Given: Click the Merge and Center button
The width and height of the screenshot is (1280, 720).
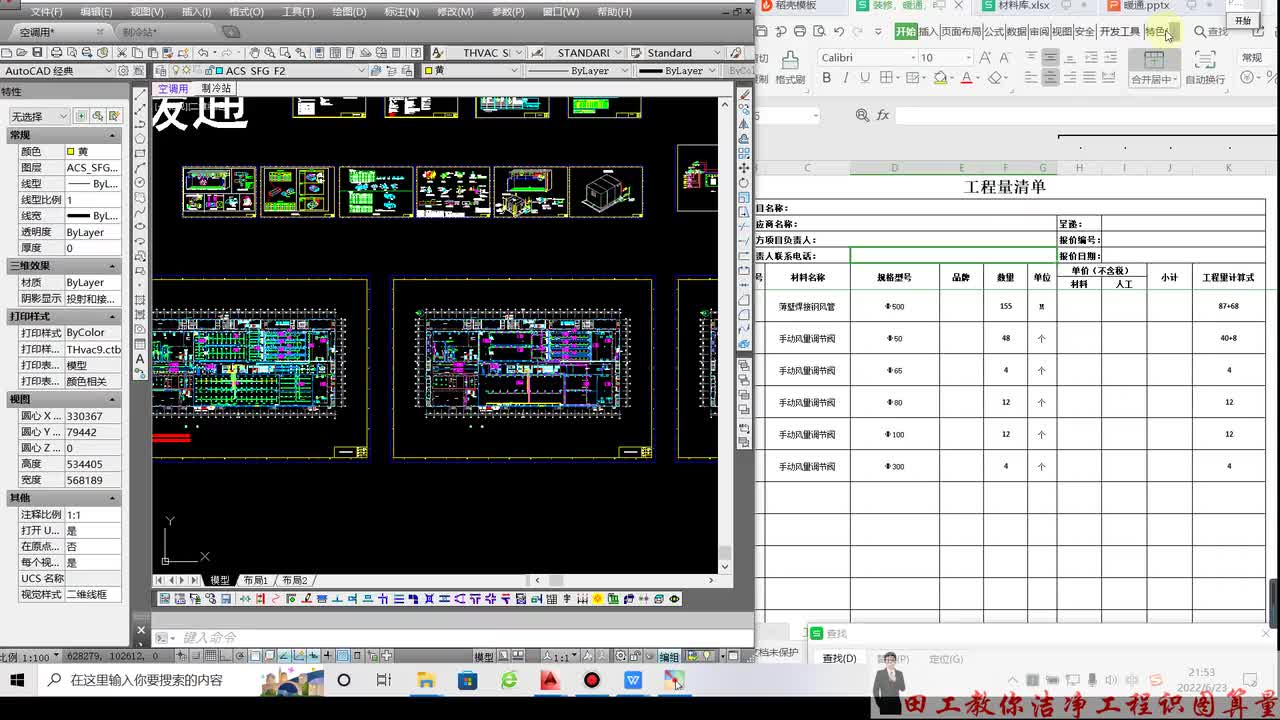Looking at the screenshot, I should pos(1154,68).
